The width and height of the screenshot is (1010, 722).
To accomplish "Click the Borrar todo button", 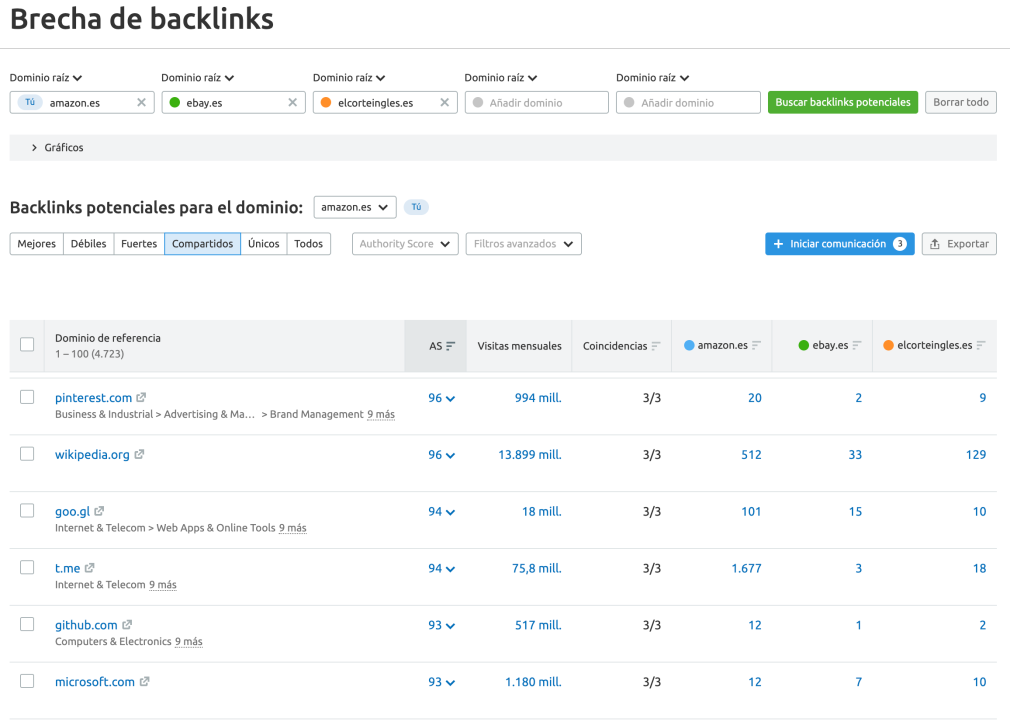I will pos(960,102).
